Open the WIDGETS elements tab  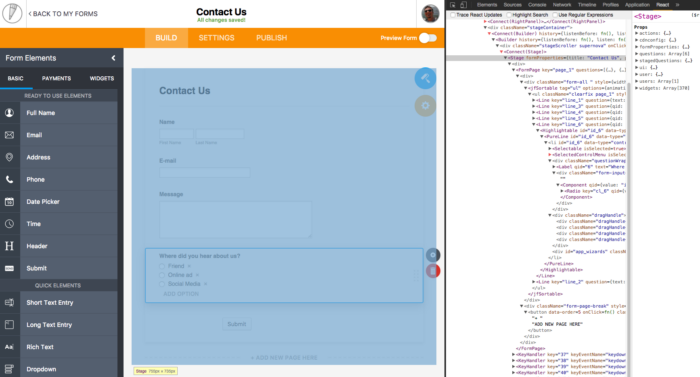(x=102, y=78)
